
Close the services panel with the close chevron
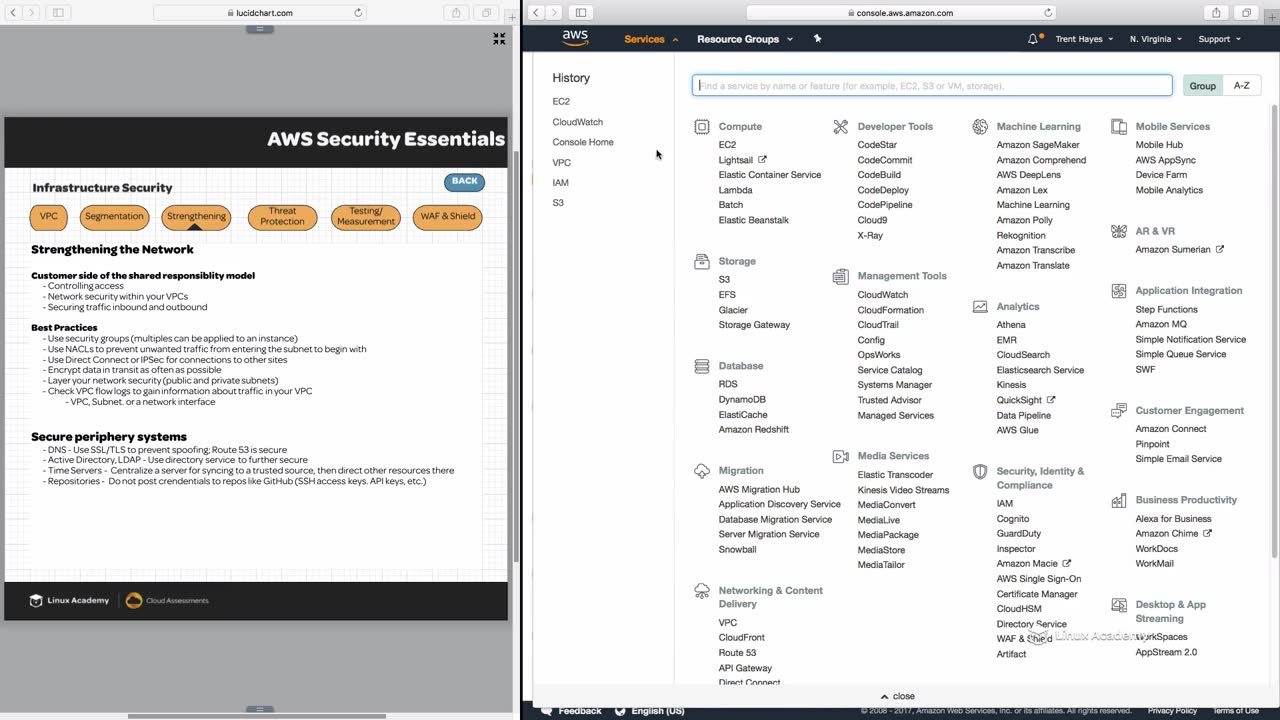pos(897,696)
